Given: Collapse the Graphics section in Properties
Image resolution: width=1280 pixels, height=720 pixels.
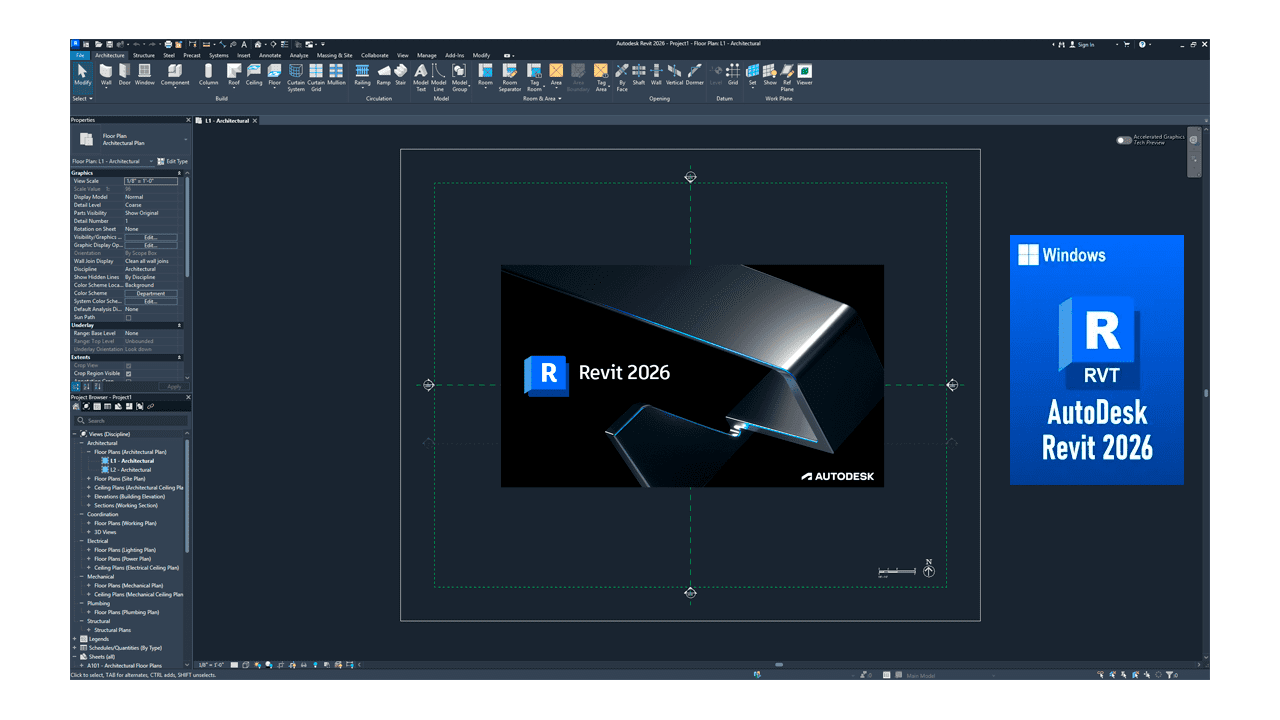Looking at the screenshot, I should click(179, 173).
